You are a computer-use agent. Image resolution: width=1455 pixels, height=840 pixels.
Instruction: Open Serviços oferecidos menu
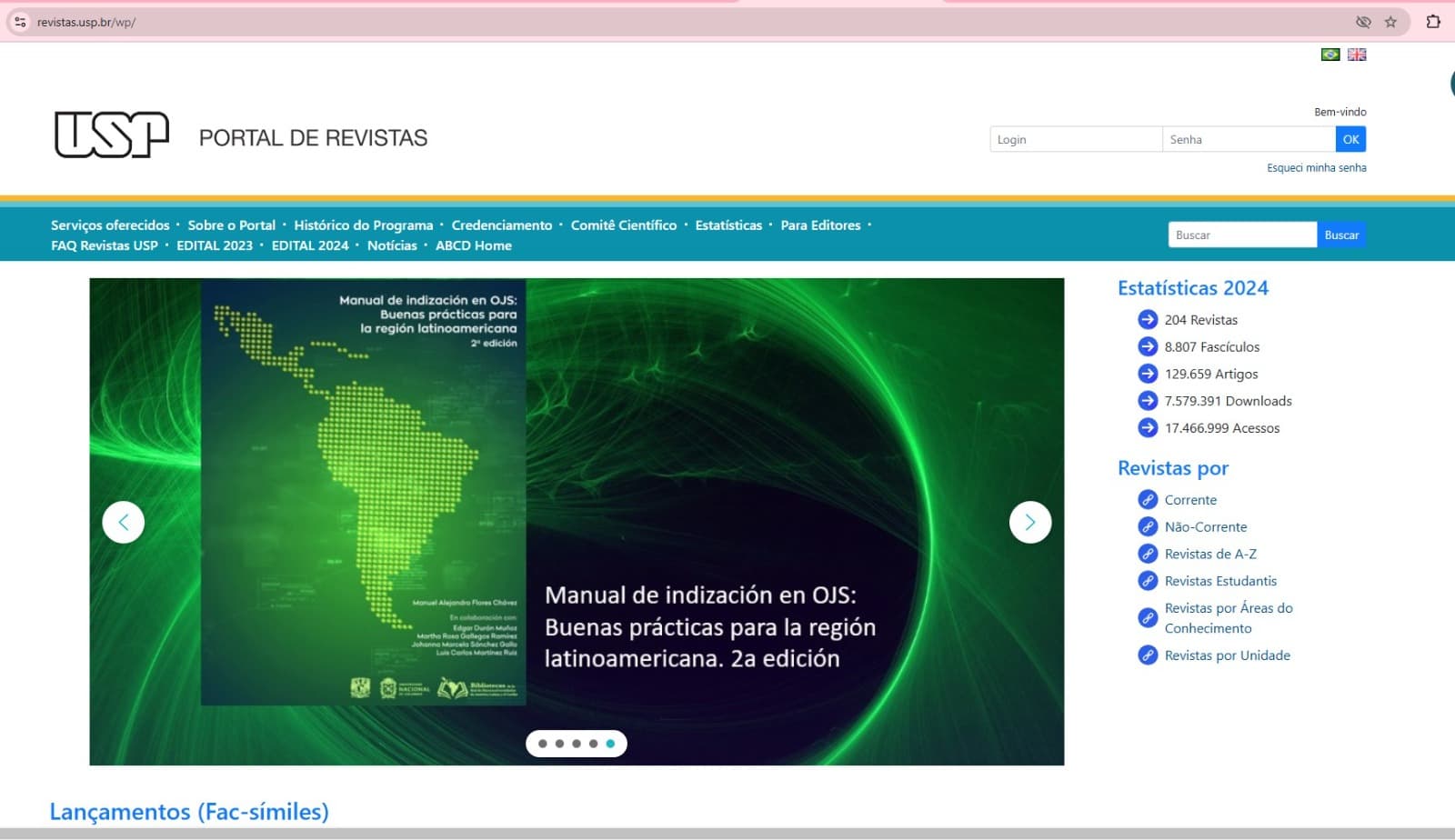coord(110,225)
